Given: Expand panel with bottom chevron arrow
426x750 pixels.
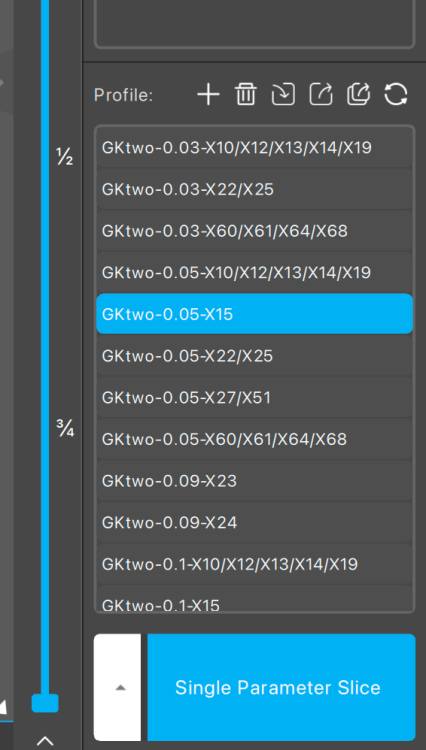Looking at the screenshot, I should coord(45,740).
